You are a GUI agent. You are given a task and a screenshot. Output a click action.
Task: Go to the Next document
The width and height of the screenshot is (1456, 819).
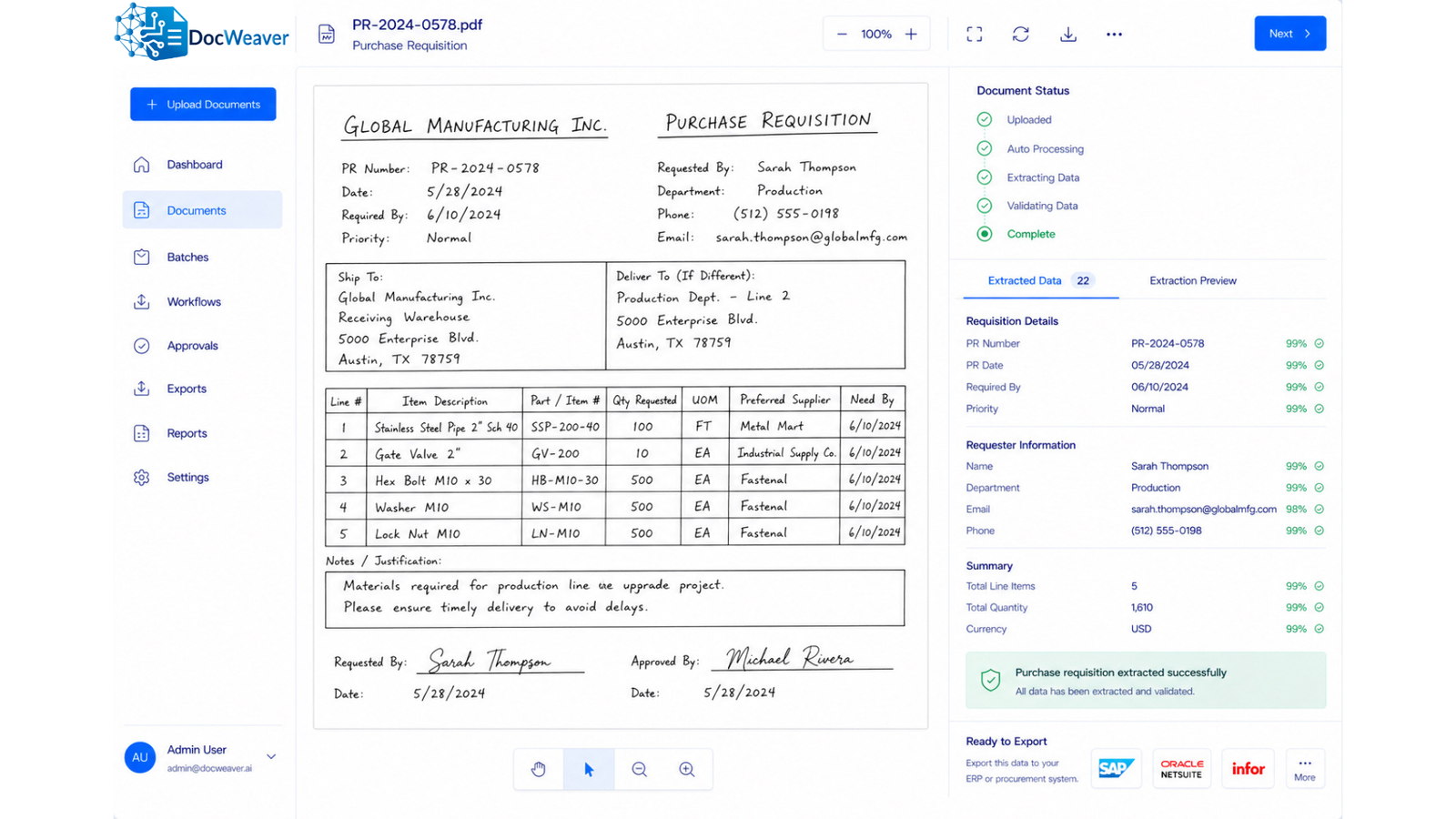1289,34
